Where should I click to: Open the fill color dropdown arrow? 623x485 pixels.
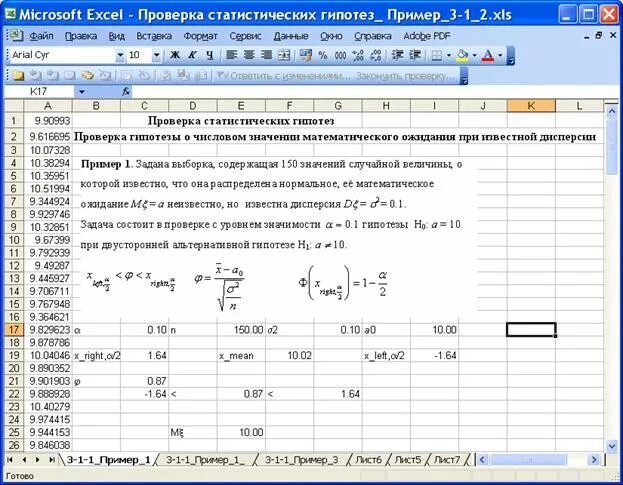tap(474, 55)
